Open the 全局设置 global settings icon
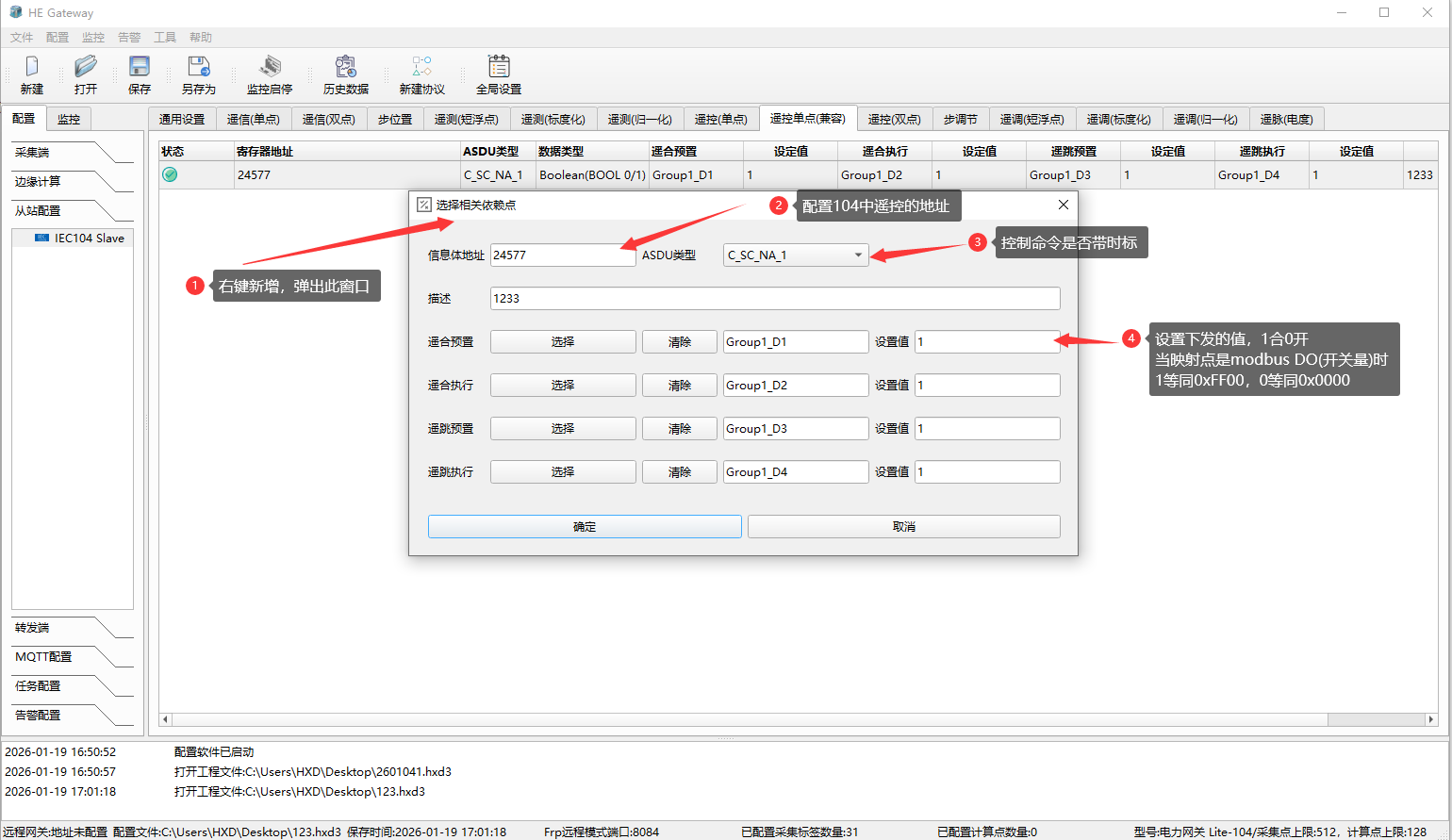Screen dimensions: 1452x840 click(499, 67)
